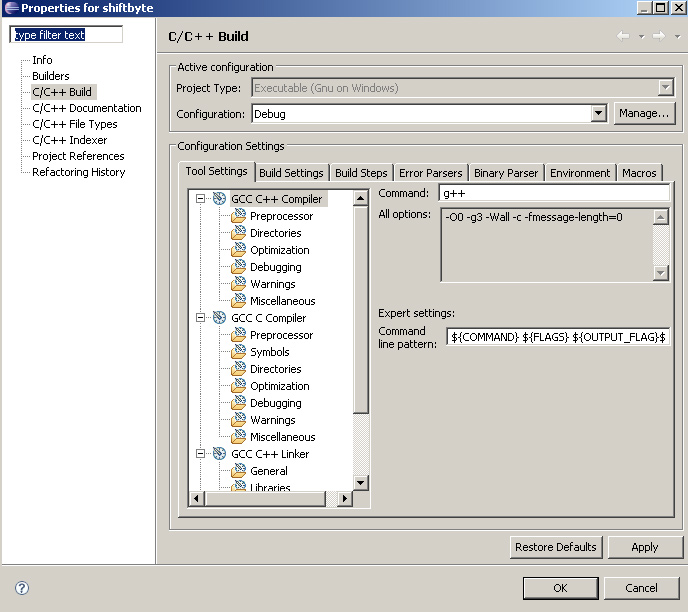Click the Command input field with g++
The image size is (688, 612).
(553, 193)
